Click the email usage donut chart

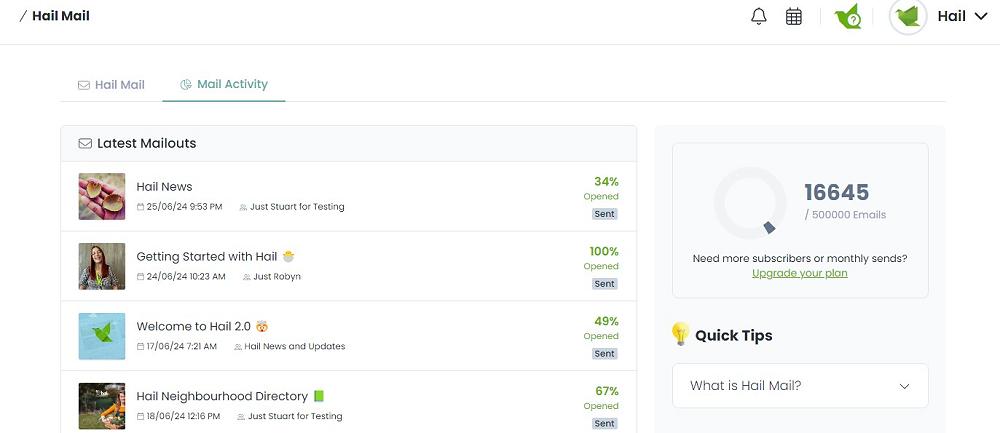tap(750, 202)
